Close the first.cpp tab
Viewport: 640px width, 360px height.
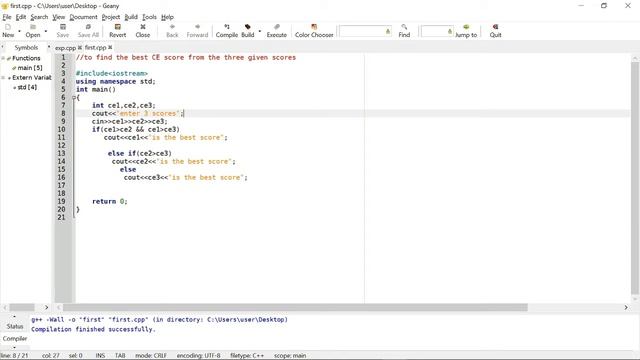(110, 48)
